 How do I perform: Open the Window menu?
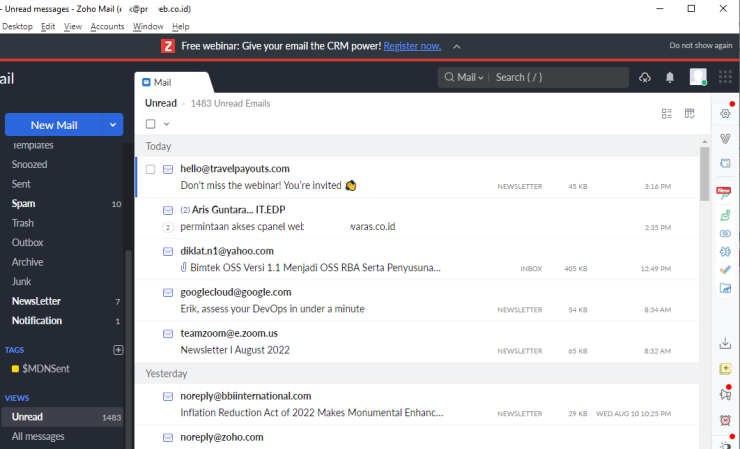(x=148, y=26)
